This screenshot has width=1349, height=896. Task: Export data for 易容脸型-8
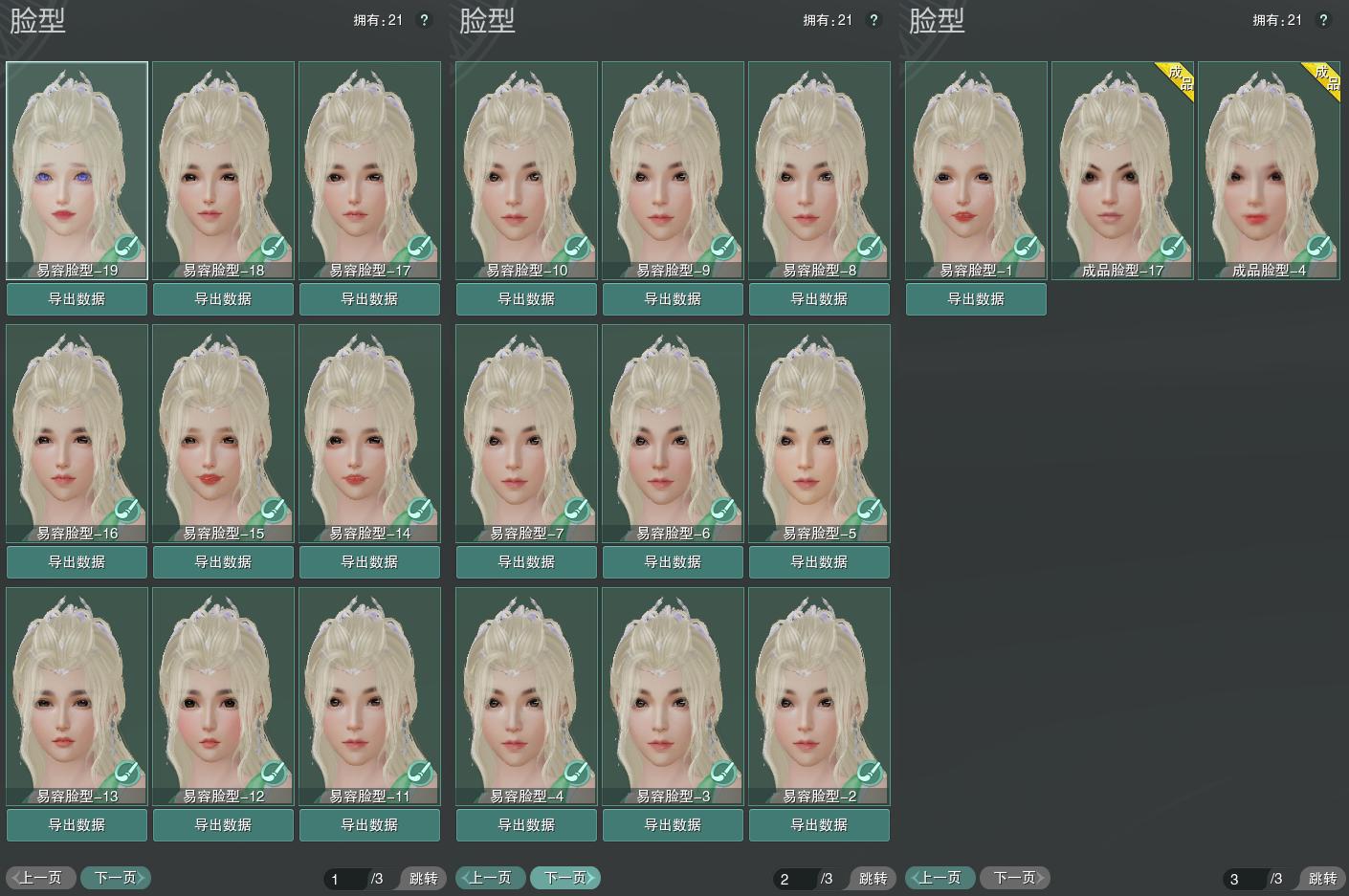point(820,299)
